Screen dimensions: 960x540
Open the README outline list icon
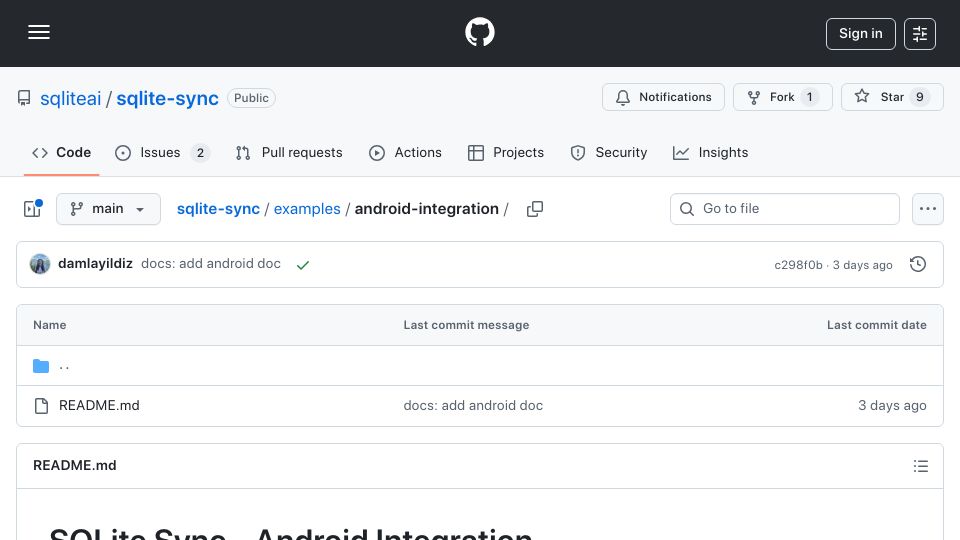pos(920,466)
